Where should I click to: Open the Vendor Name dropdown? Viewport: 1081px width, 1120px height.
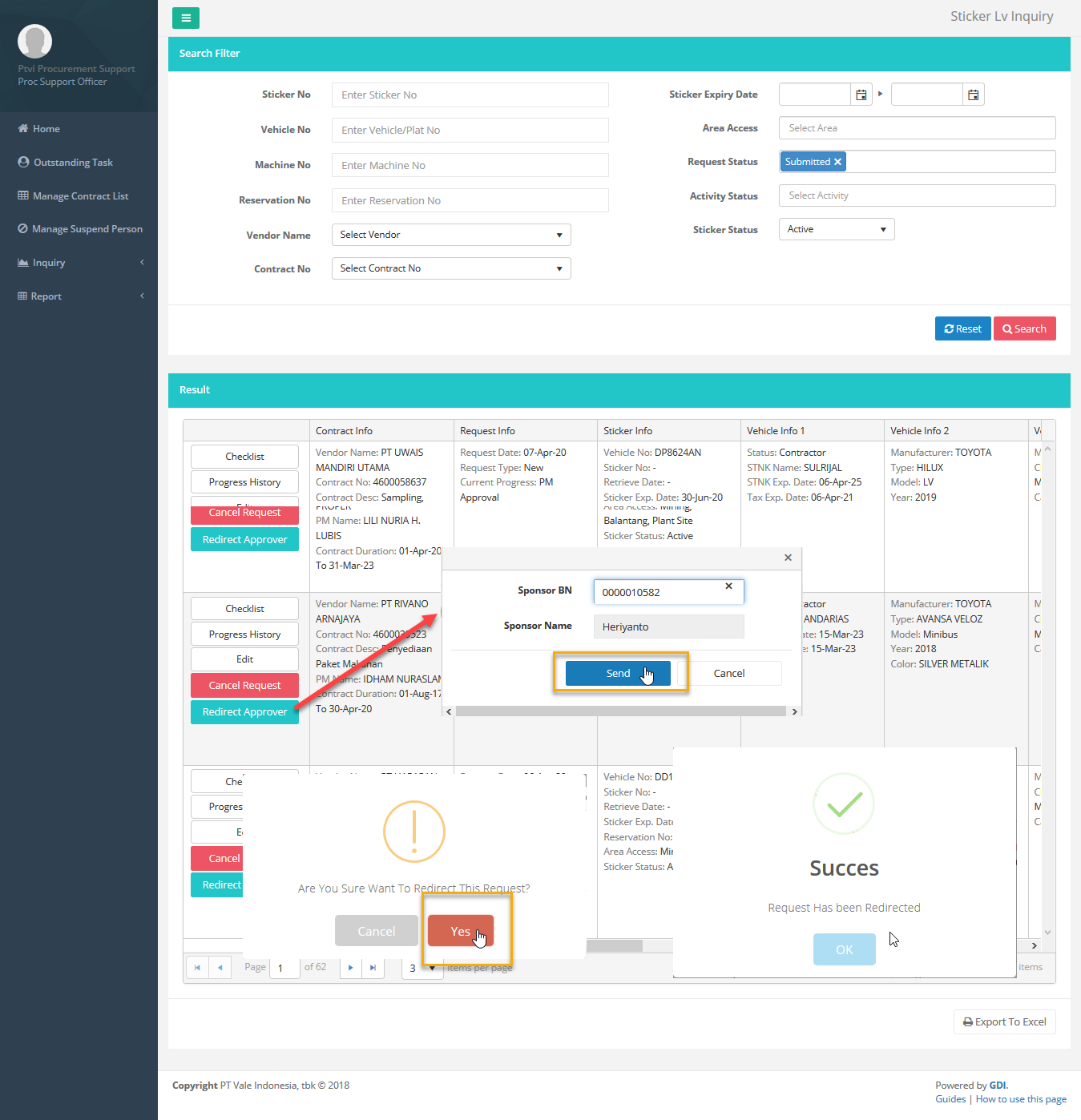point(451,235)
